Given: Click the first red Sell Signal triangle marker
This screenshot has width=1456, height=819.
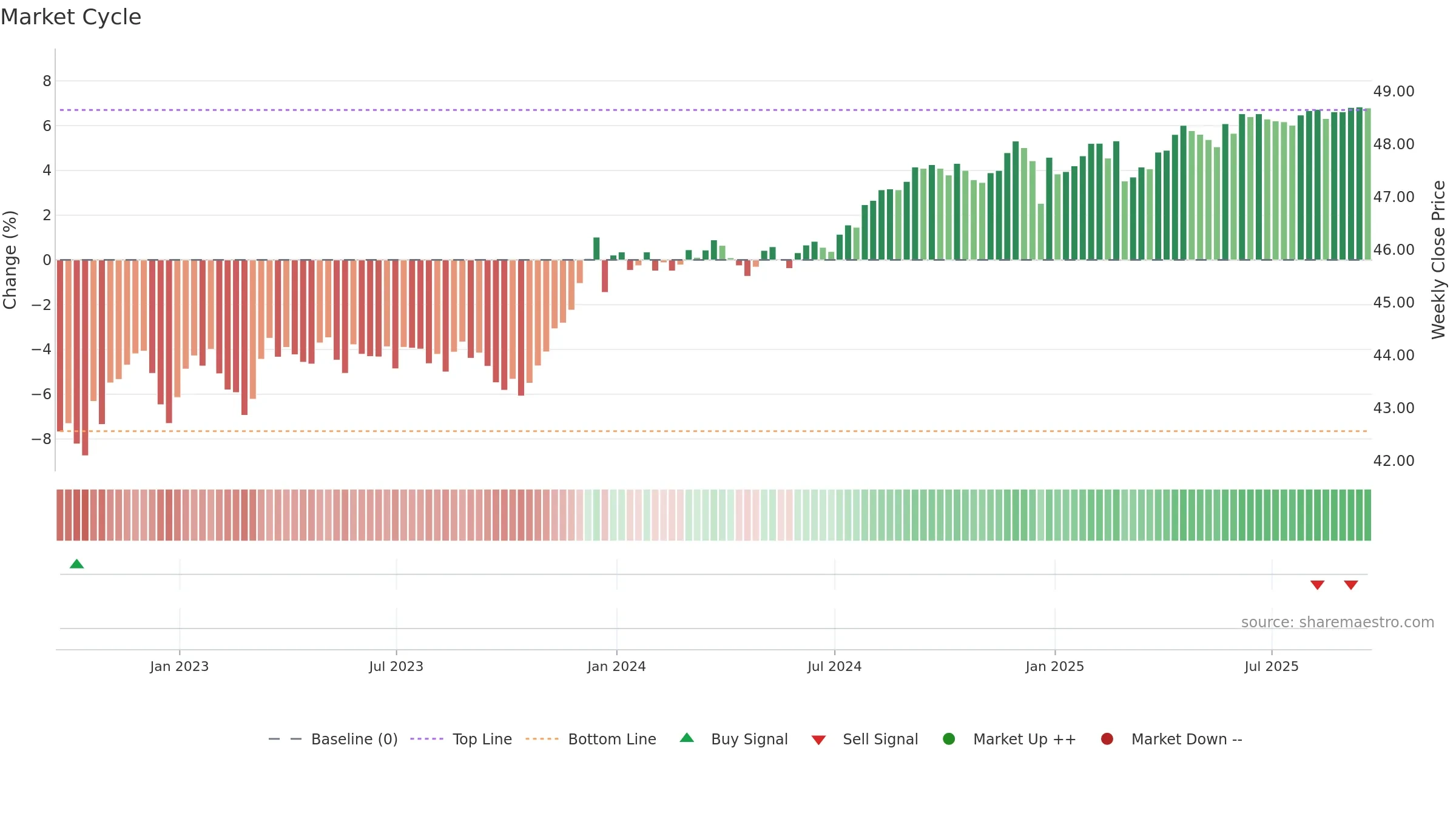Looking at the screenshot, I should click(1317, 585).
